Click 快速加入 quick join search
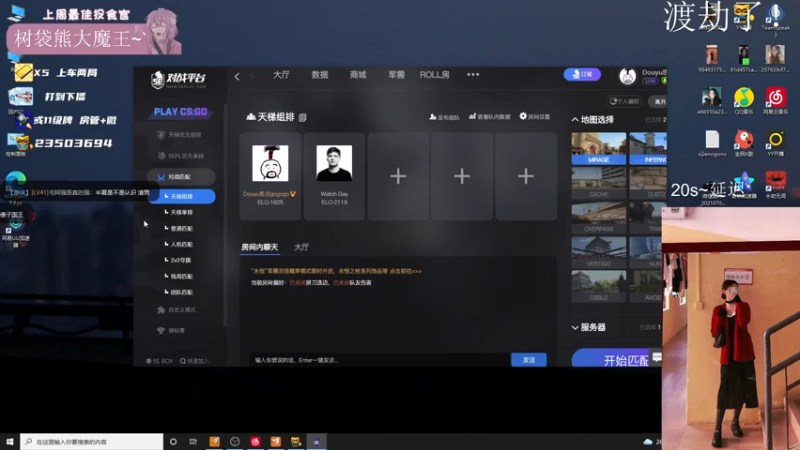The image size is (800, 450). click(x=194, y=361)
